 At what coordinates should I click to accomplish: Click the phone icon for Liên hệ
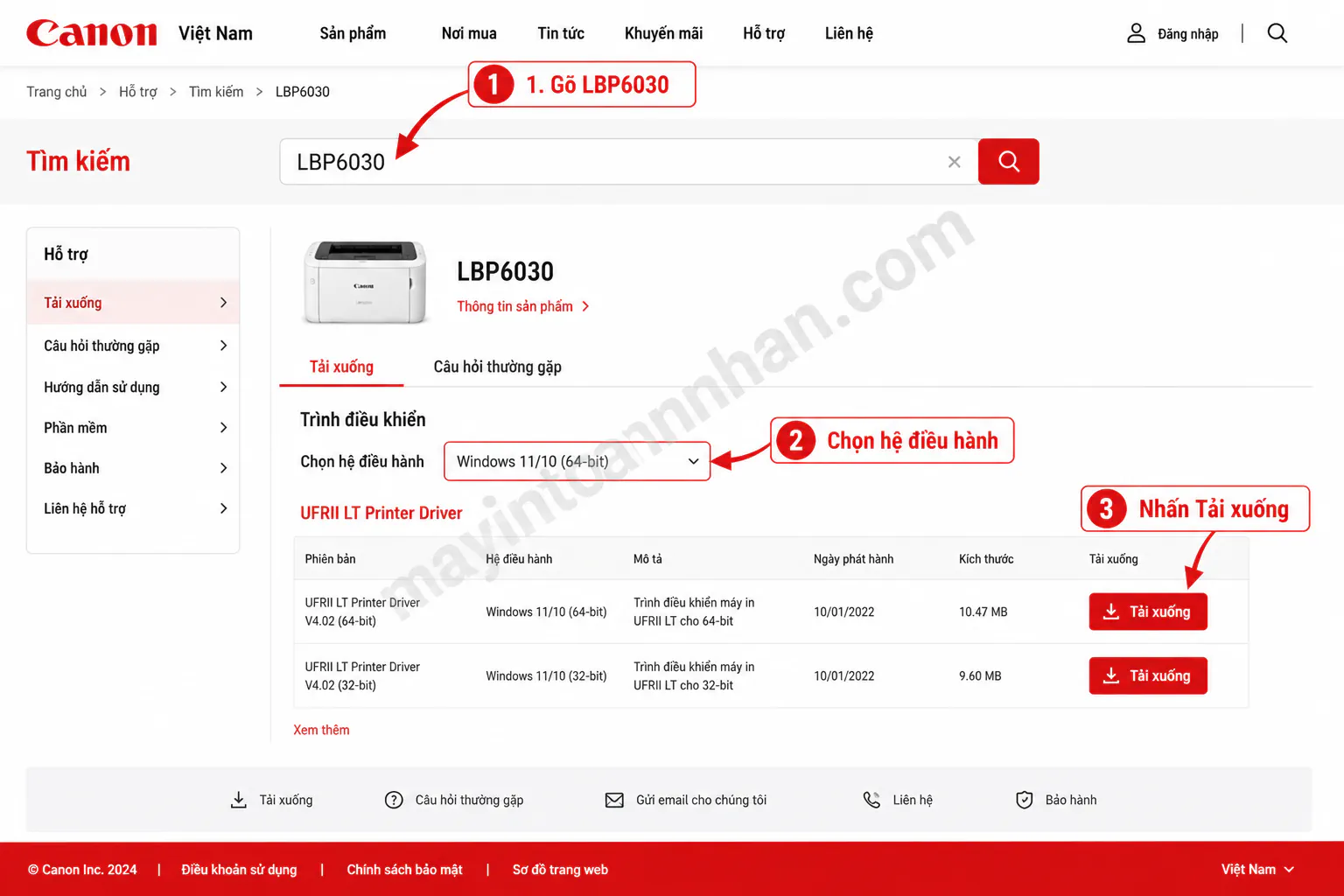click(x=871, y=800)
